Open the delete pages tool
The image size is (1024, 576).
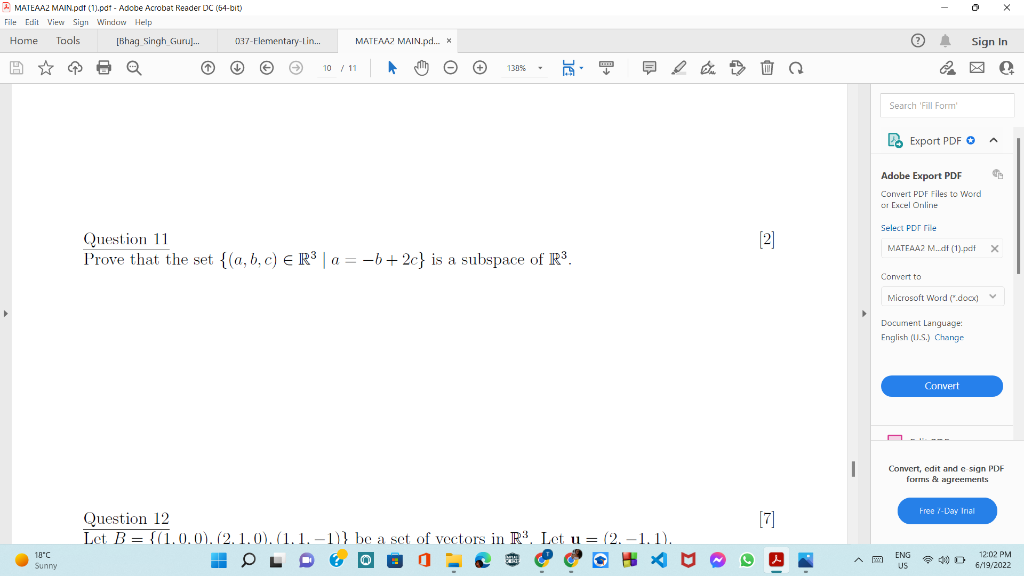point(765,67)
